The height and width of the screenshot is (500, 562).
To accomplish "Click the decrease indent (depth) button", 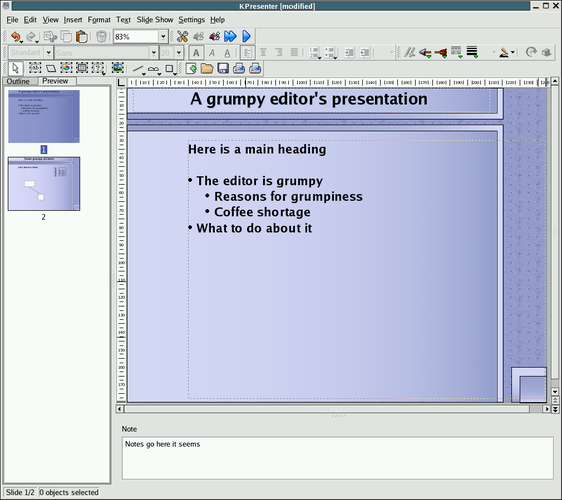I will pyautogui.click(x=365, y=53).
